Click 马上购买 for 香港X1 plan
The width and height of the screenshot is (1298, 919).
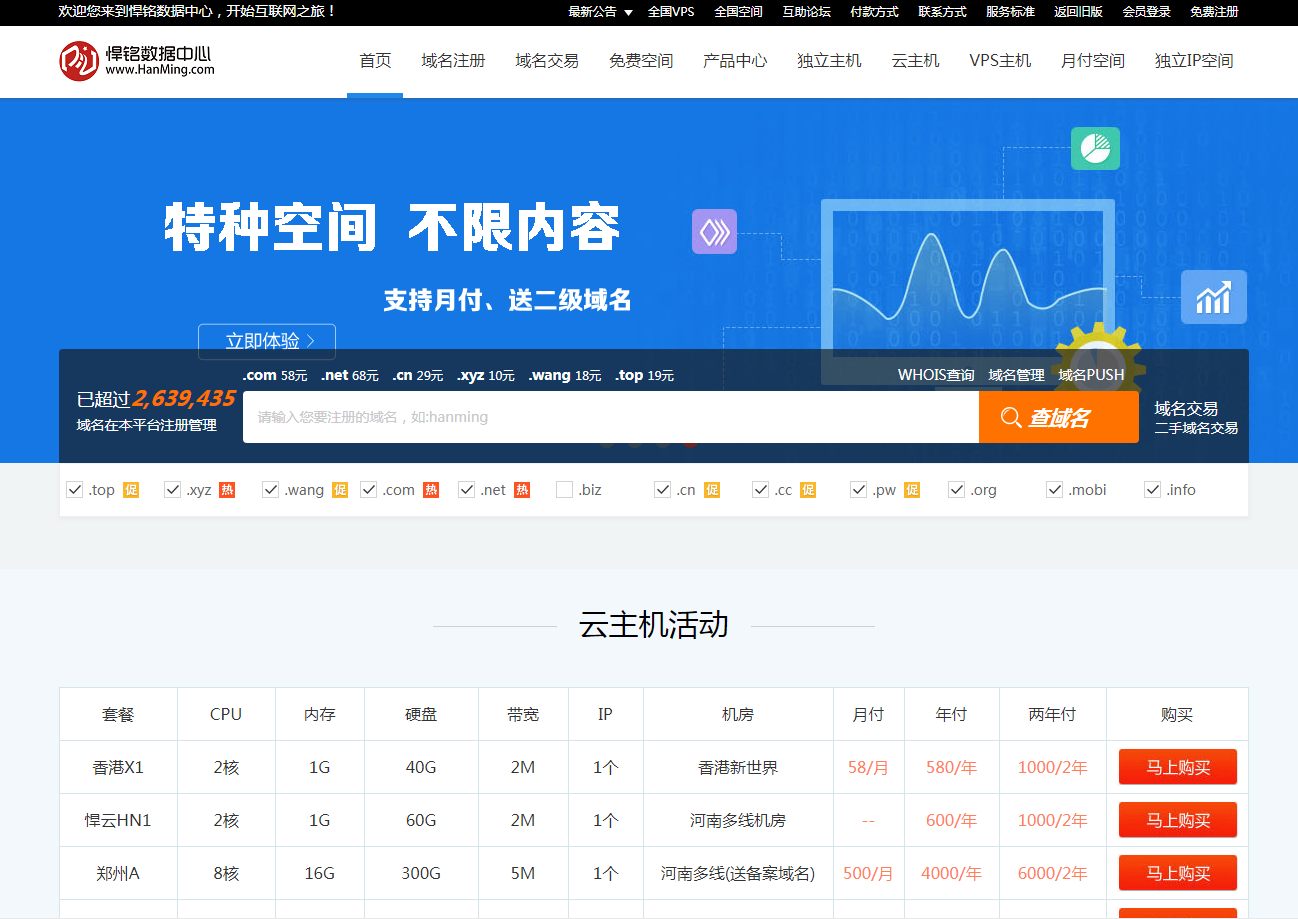1177,768
